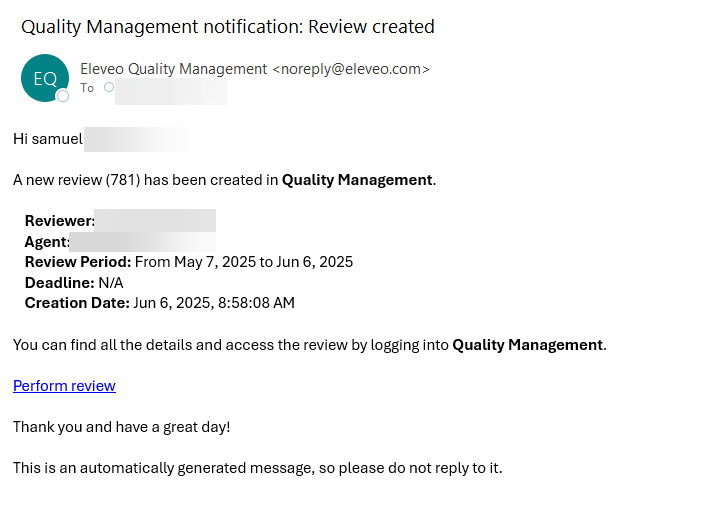
Task: Click the bold Reviewer label
Action: click(60, 221)
